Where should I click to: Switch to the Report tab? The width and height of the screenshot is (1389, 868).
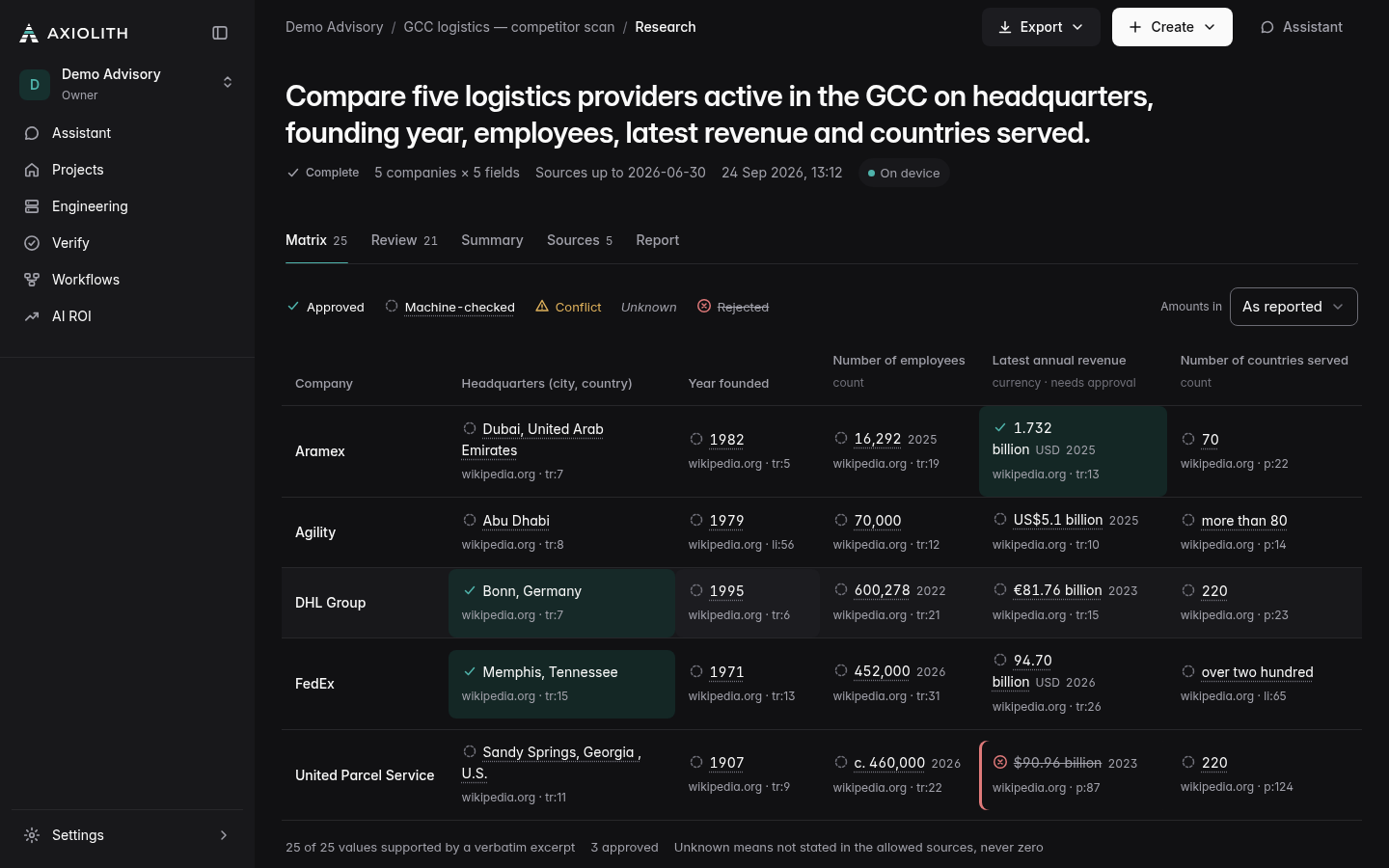pyautogui.click(x=658, y=240)
